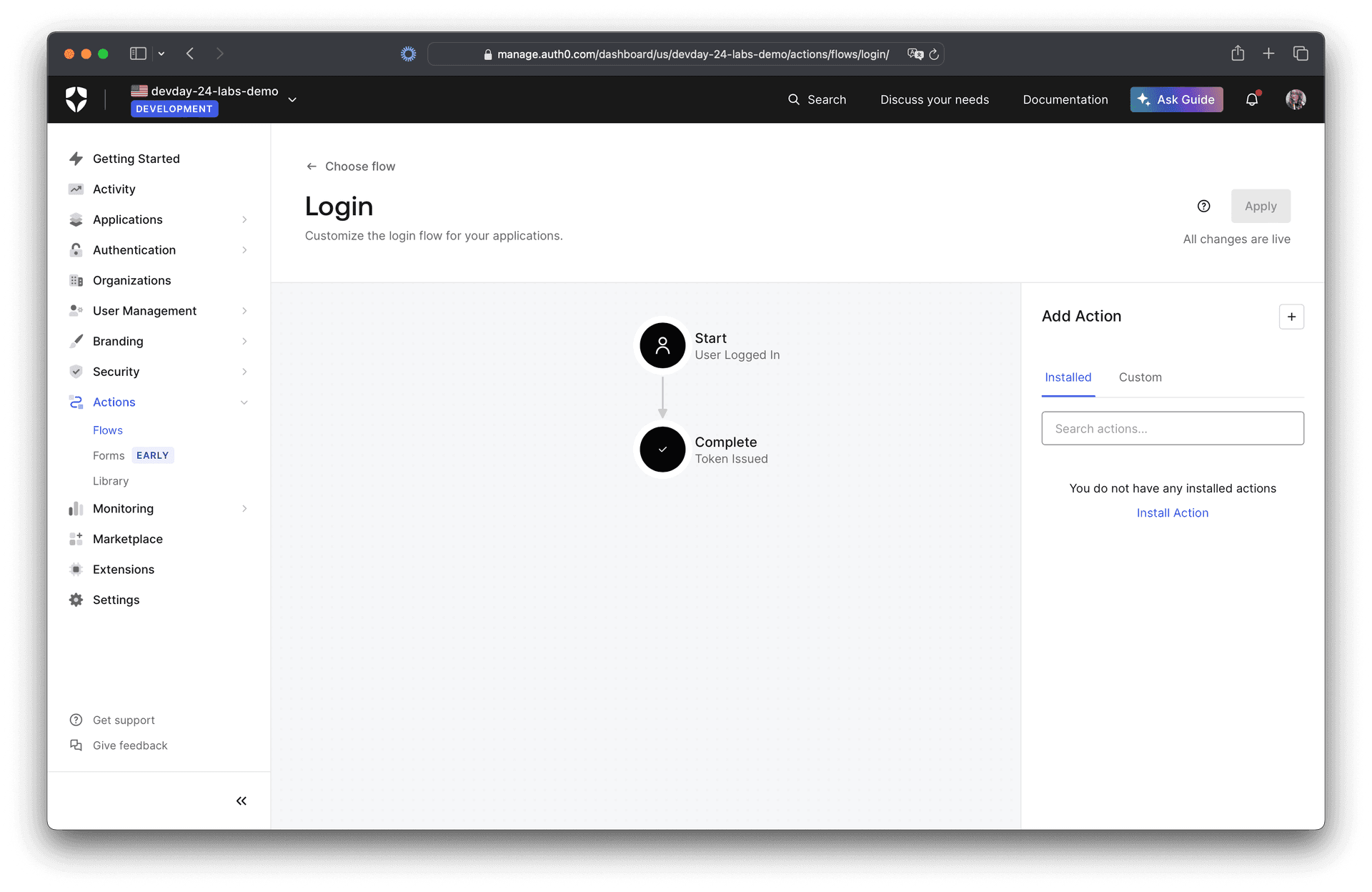Screen dimensions: 1372x892
Task: Open Search from the top bar
Action: point(817,99)
